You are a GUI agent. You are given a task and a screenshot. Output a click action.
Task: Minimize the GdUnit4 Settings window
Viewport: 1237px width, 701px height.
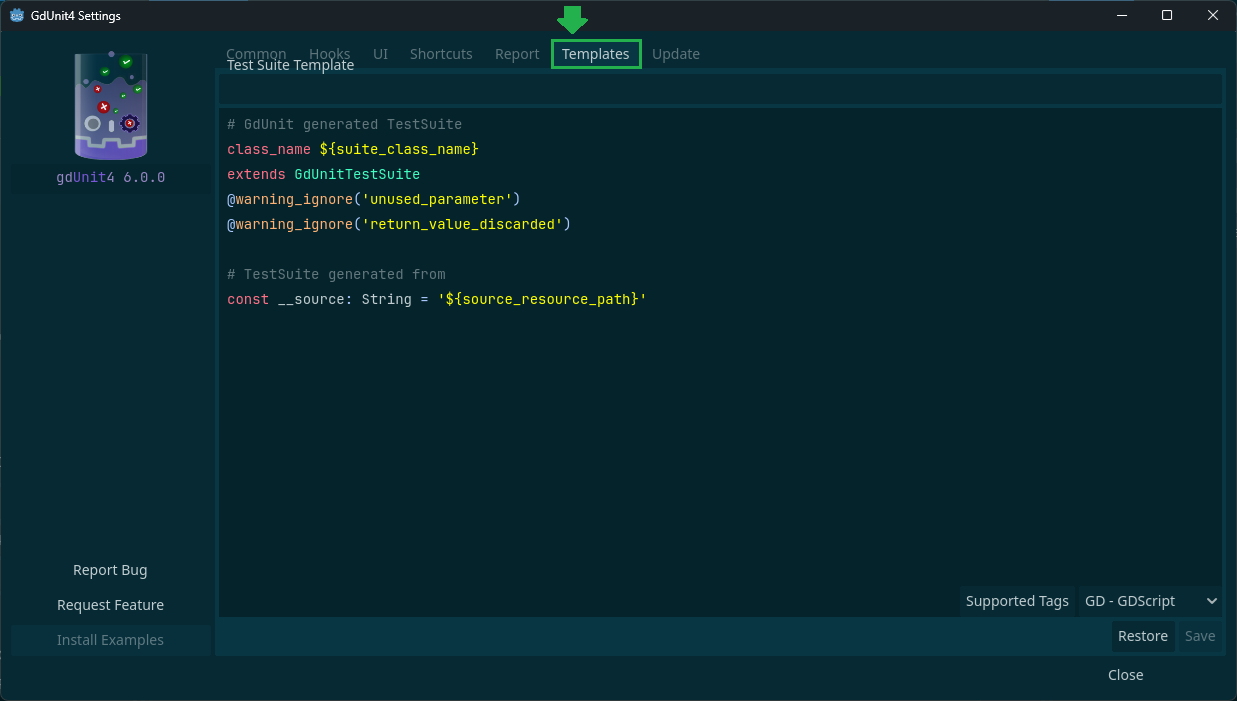coord(1121,15)
